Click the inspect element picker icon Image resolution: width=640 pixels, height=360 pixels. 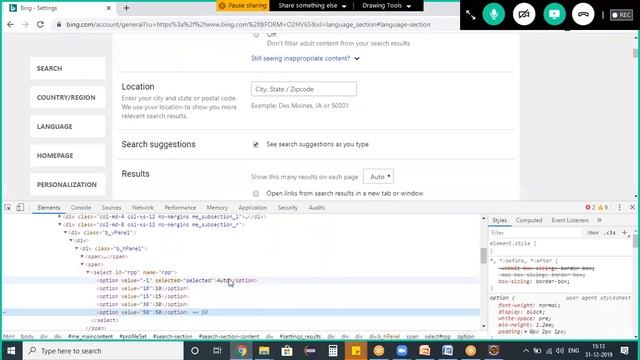(8, 207)
